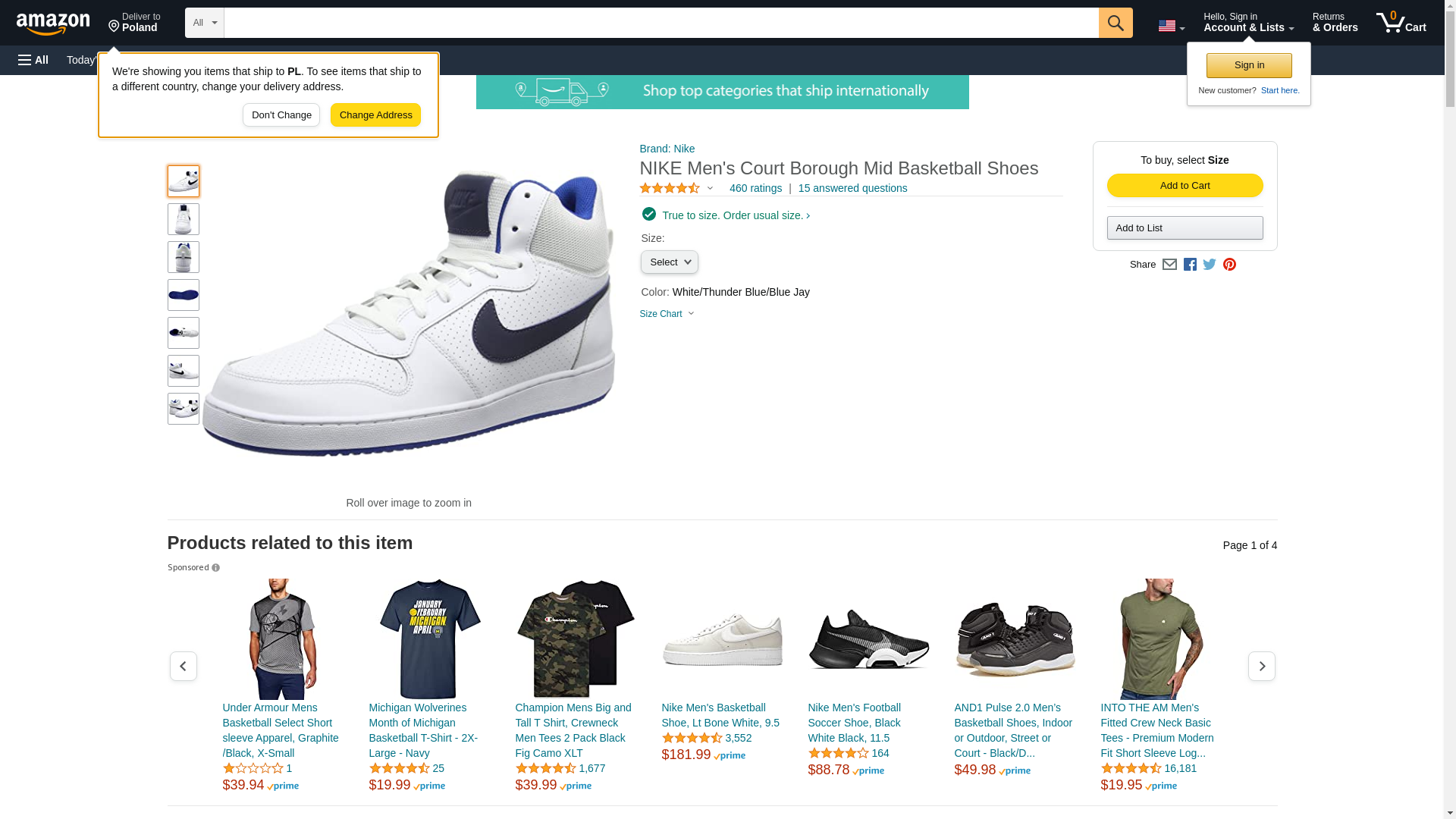Share product on Pinterest
Screen dimensions: 1456x819
pos(1229,265)
